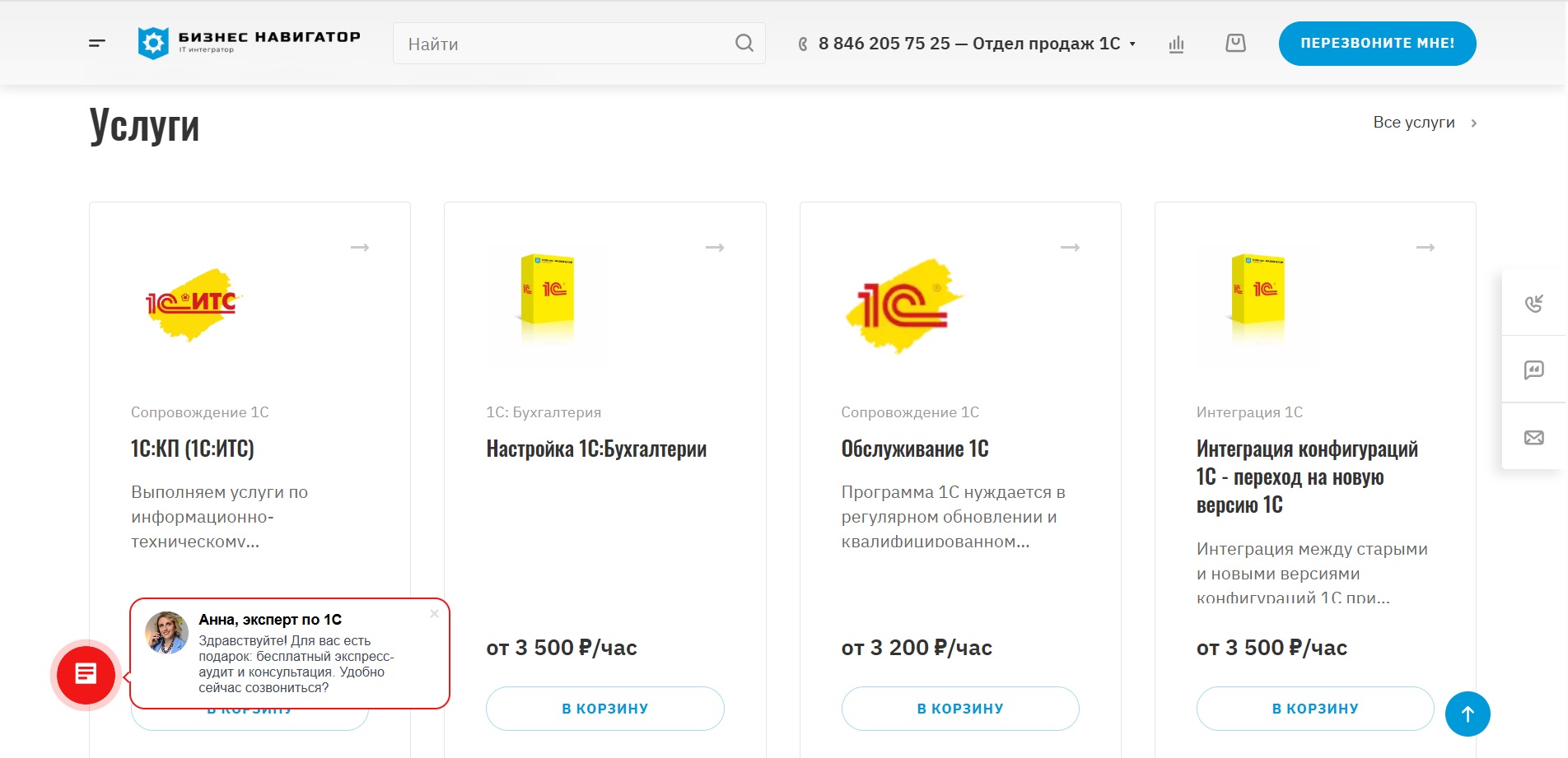Open the red chat widget button

coord(86,675)
